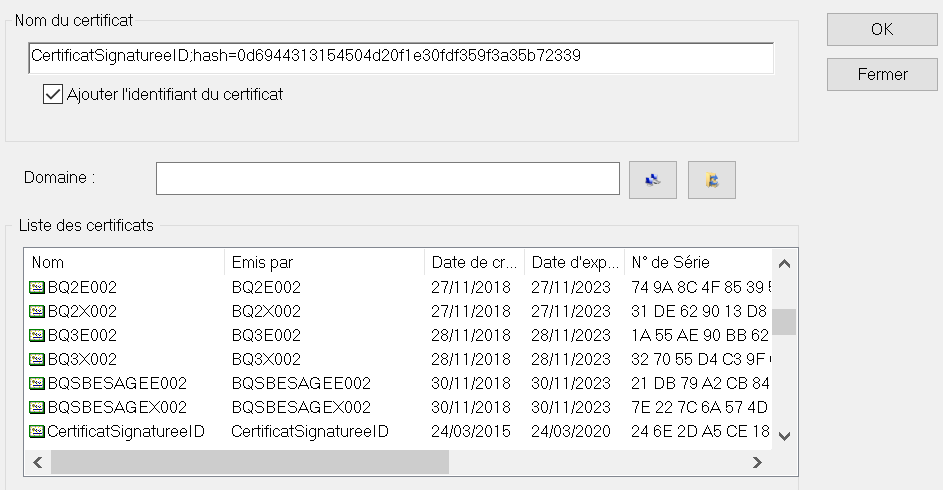Sort list by Nom column header
This screenshot has height=490, width=943.
122,263
